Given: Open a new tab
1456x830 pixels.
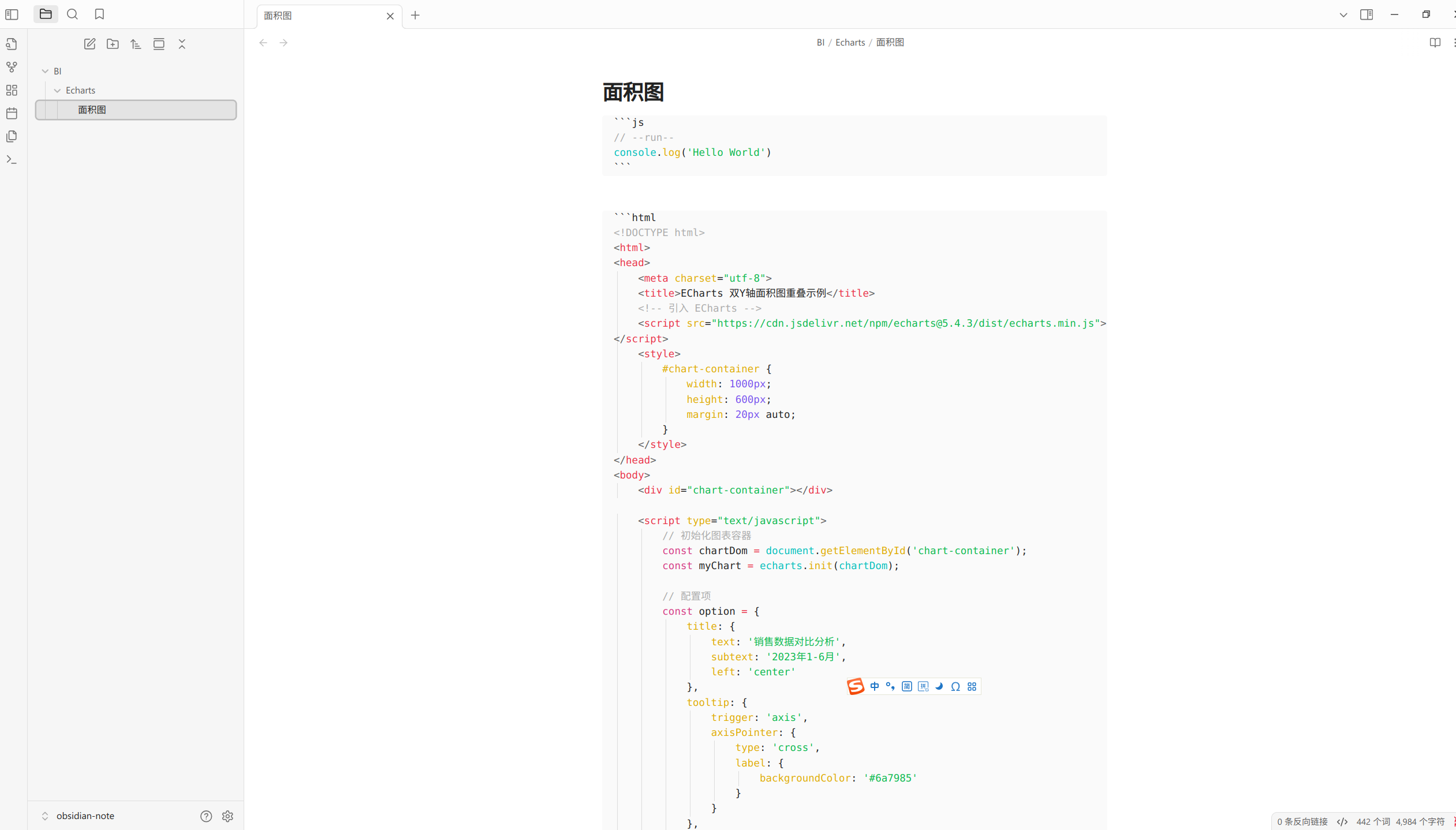Looking at the screenshot, I should (x=415, y=16).
